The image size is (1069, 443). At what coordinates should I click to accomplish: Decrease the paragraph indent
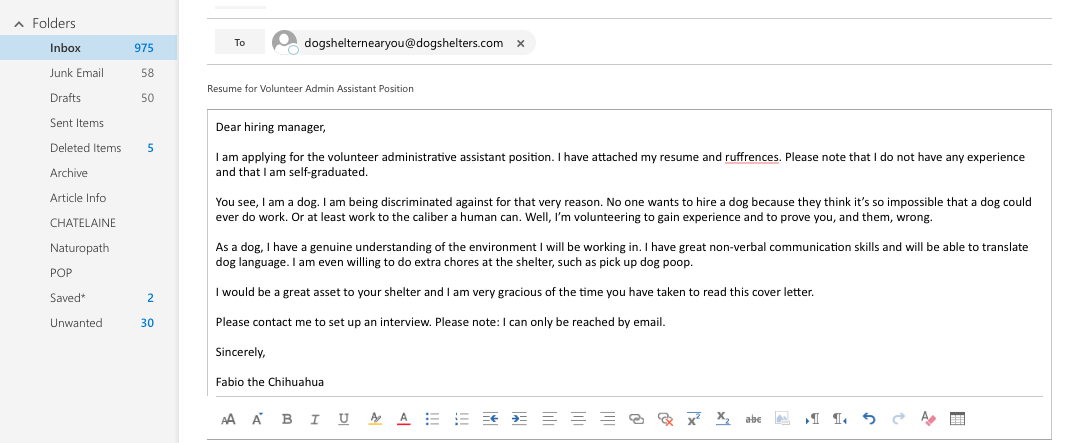tap(490, 419)
